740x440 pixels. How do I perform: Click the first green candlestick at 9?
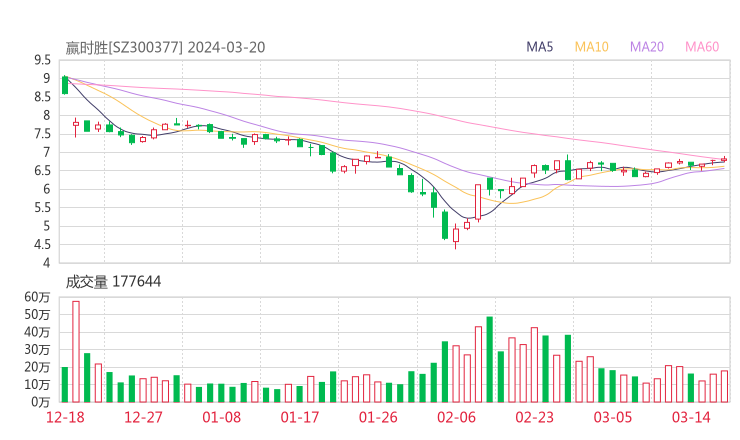click(65, 85)
